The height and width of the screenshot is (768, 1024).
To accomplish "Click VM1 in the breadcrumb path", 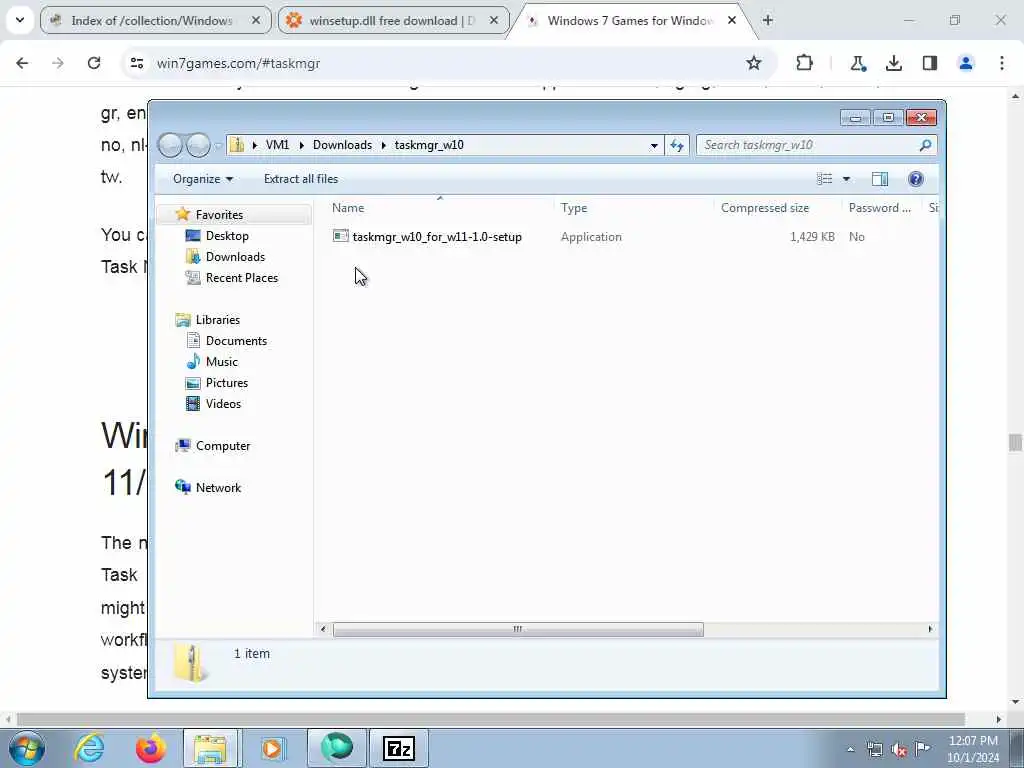I will point(277,145).
